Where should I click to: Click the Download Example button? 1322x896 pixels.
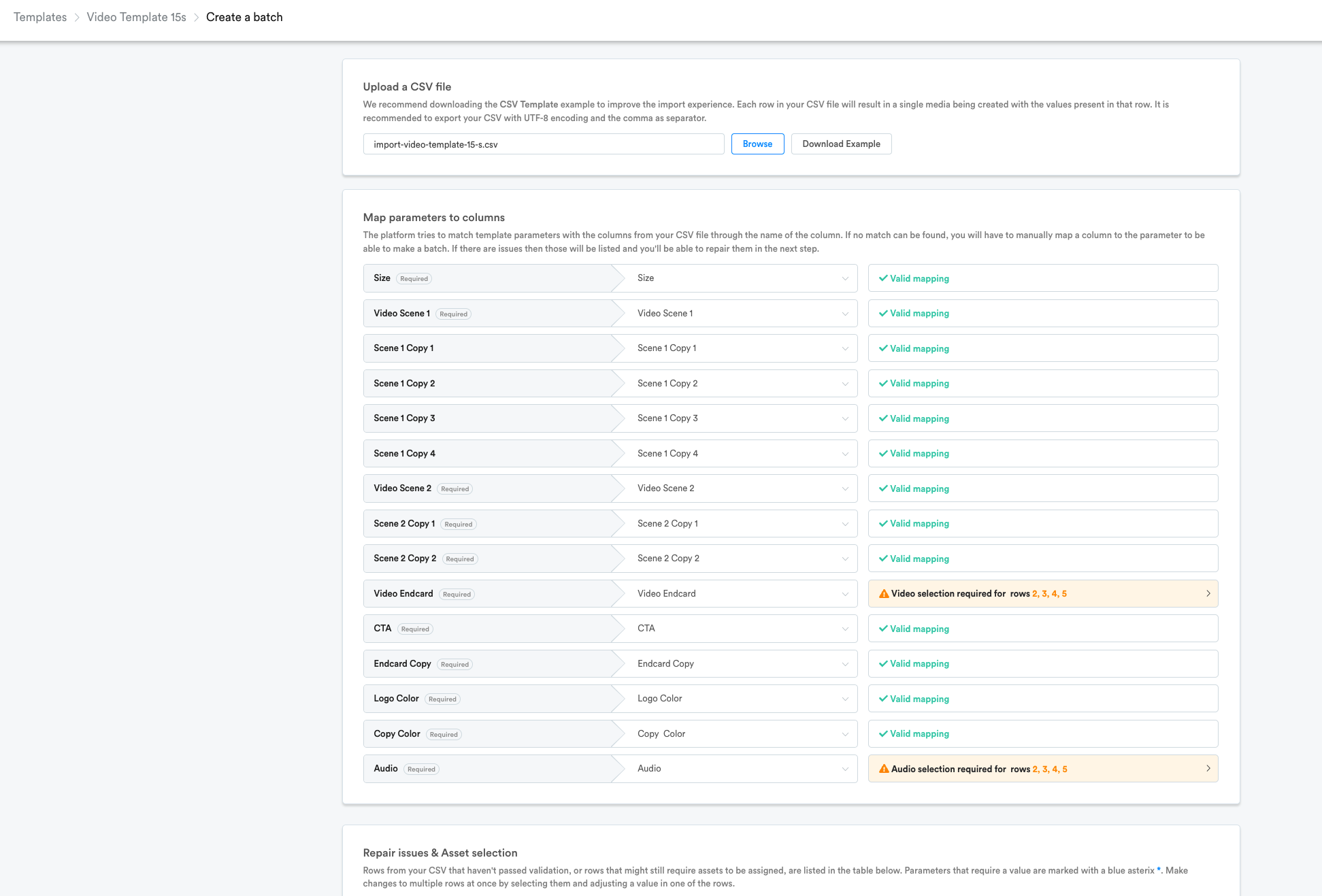pyautogui.click(x=841, y=144)
